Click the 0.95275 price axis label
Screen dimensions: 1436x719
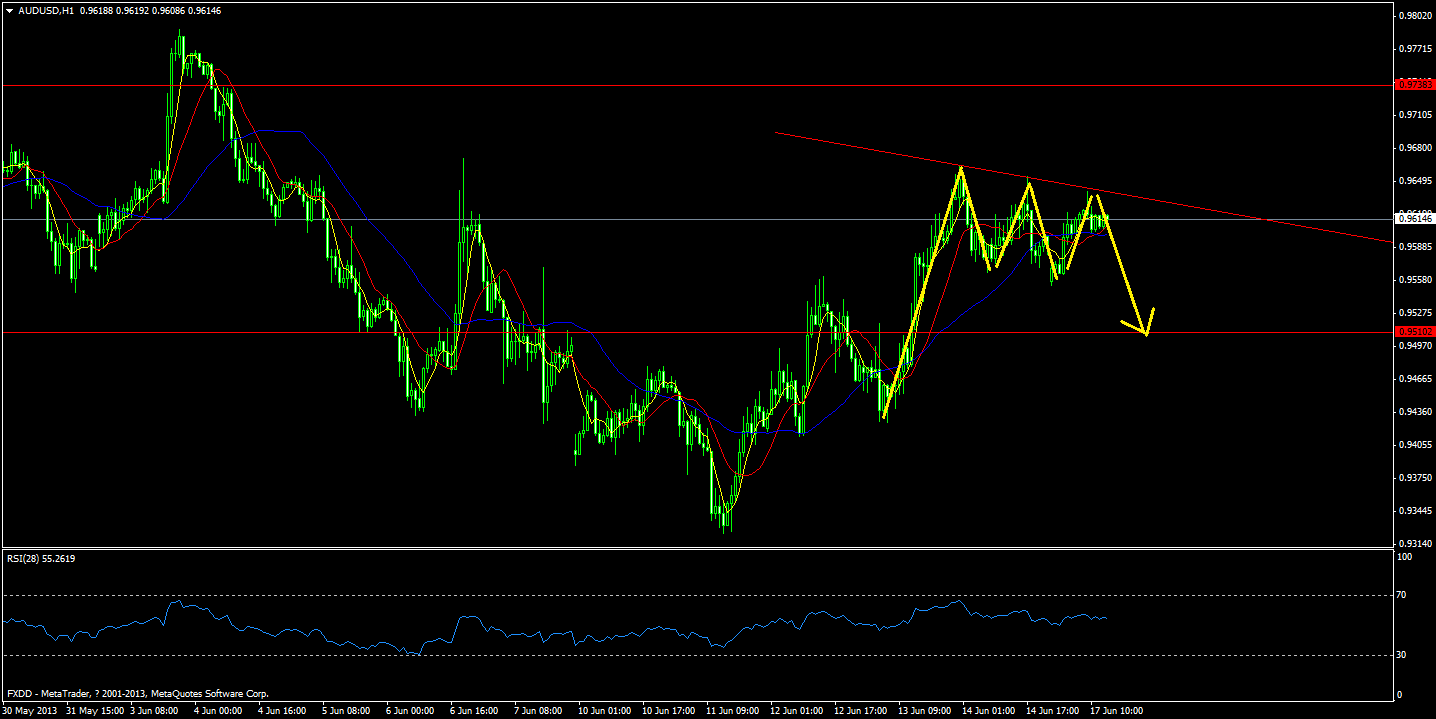coord(1414,313)
